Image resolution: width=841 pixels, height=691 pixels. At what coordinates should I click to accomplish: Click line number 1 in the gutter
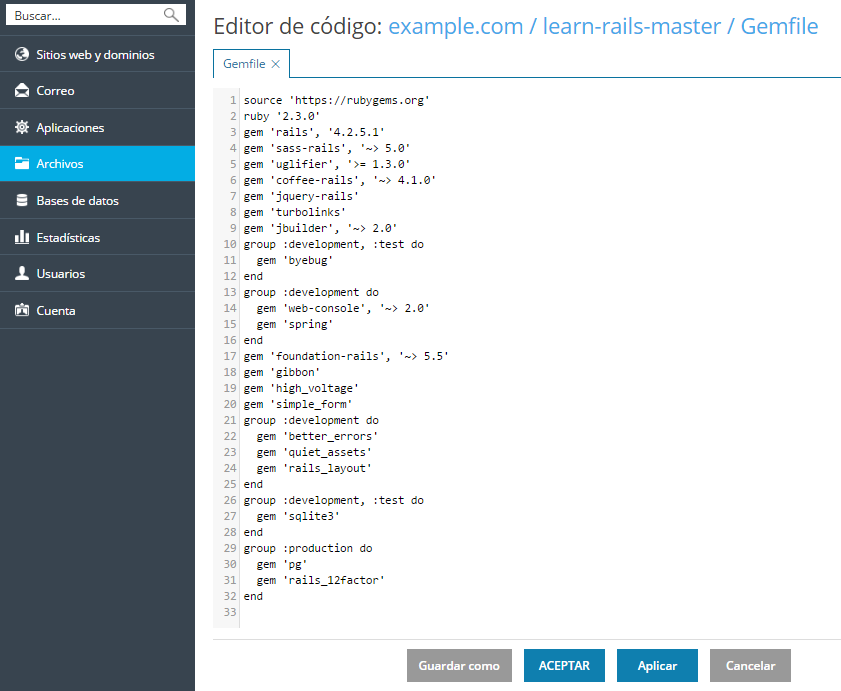tap(233, 100)
